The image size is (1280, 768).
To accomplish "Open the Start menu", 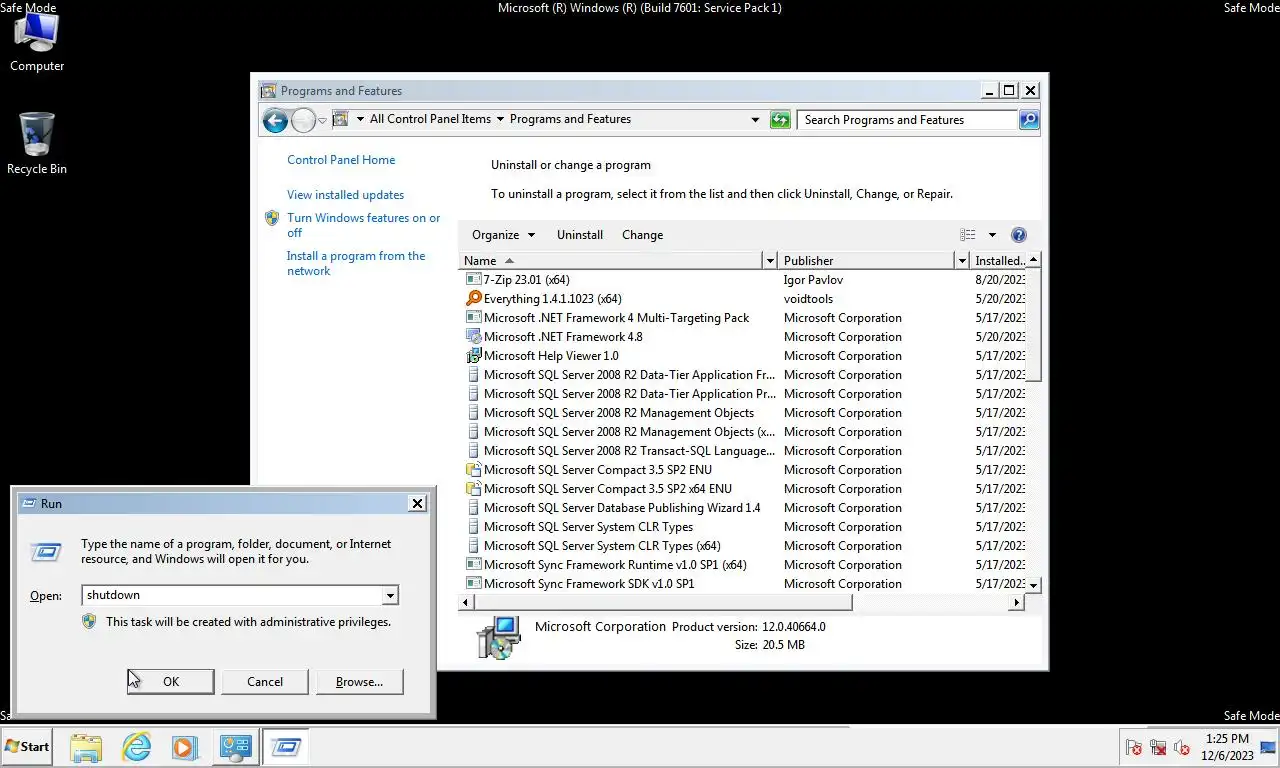I will pos(27,747).
